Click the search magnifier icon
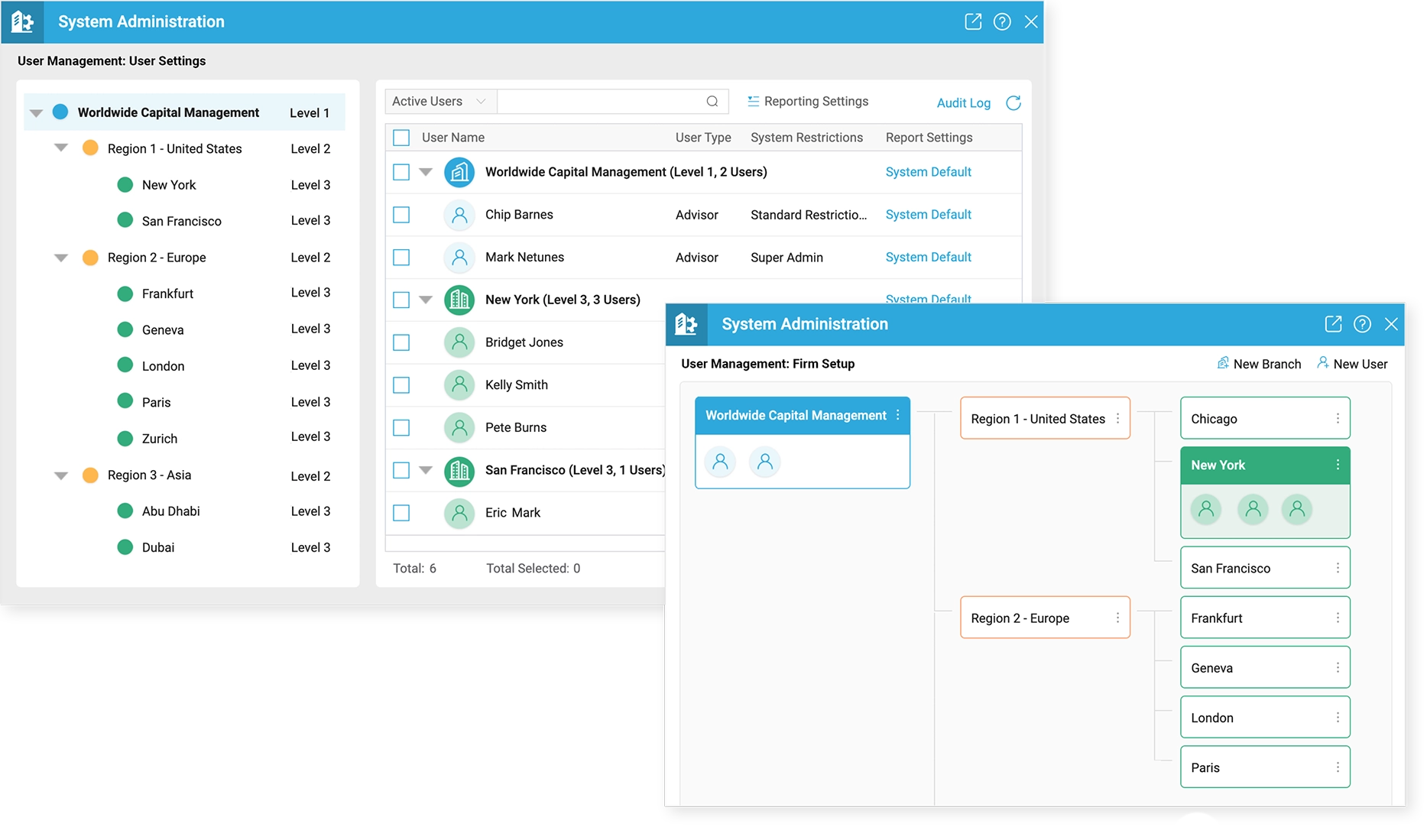 [712, 102]
